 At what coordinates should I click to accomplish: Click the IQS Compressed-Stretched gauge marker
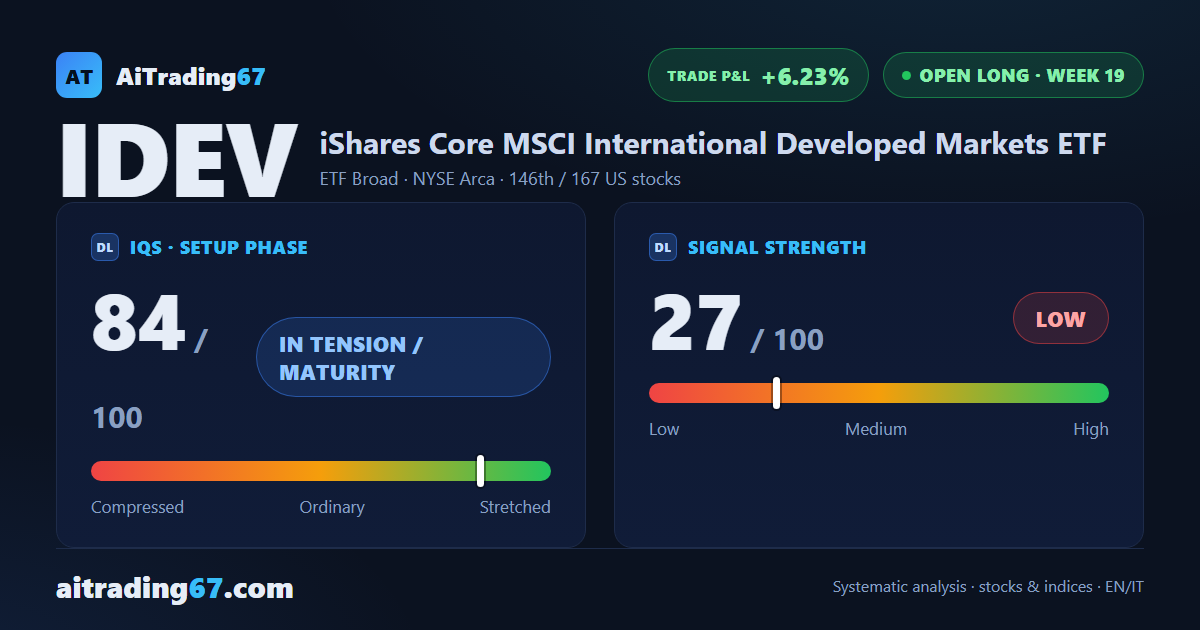[x=481, y=471]
